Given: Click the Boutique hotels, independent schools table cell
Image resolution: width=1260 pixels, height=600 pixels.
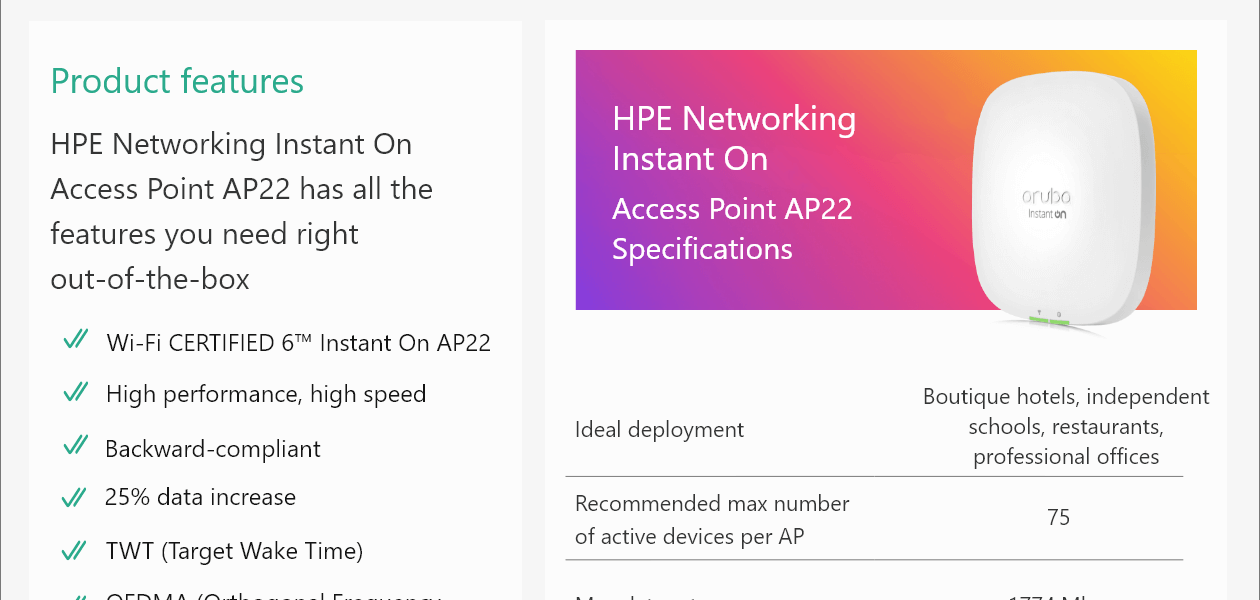Looking at the screenshot, I should pos(1066,427).
